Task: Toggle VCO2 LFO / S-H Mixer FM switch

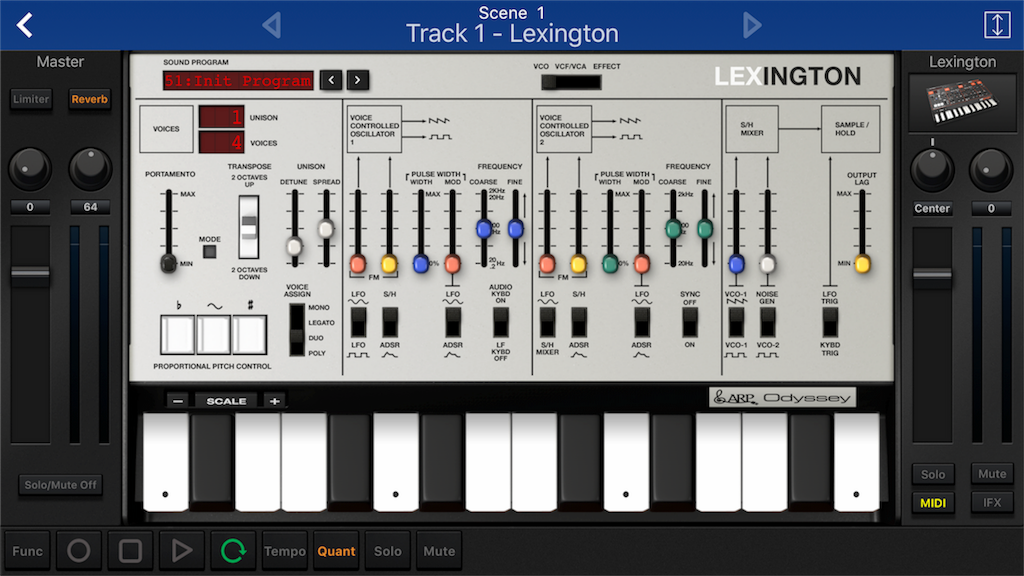Action: click(x=547, y=322)
